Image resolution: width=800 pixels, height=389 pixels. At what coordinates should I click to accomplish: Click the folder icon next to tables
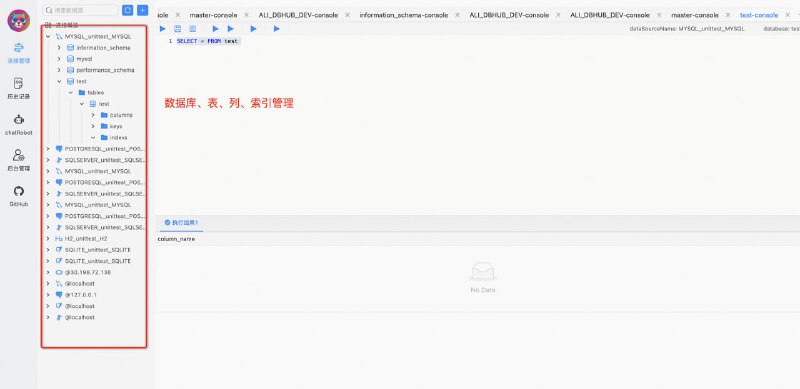[82, 92]
